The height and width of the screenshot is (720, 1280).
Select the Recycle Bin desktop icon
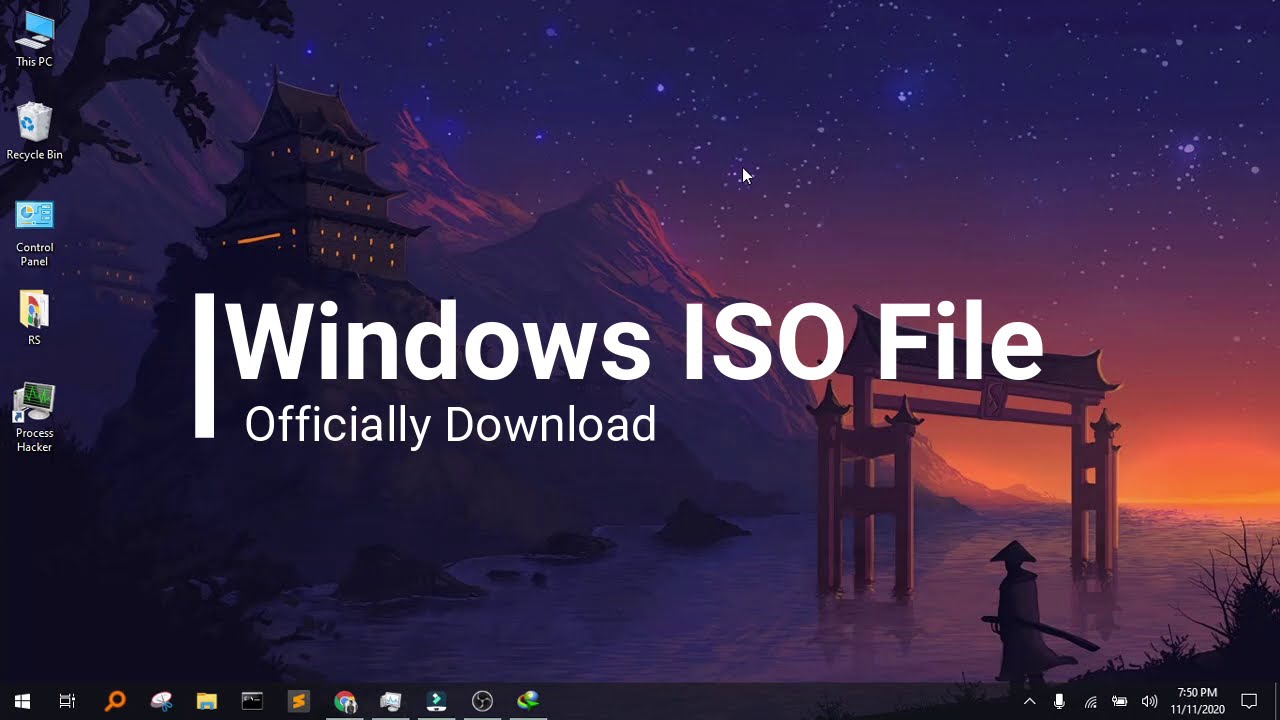pyautogui.click(x=34, y=132)
